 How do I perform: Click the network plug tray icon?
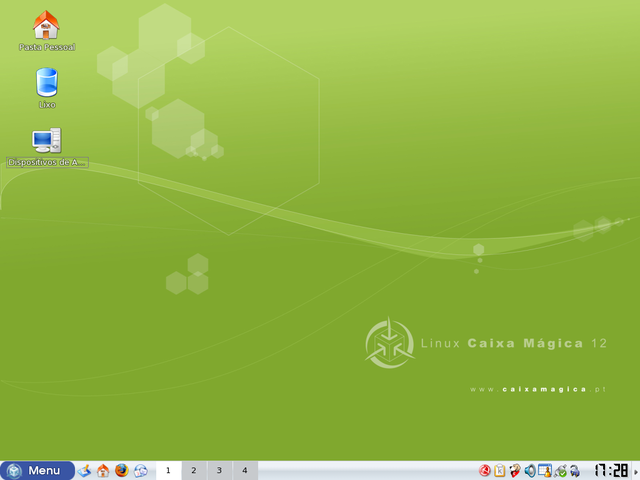560,471
